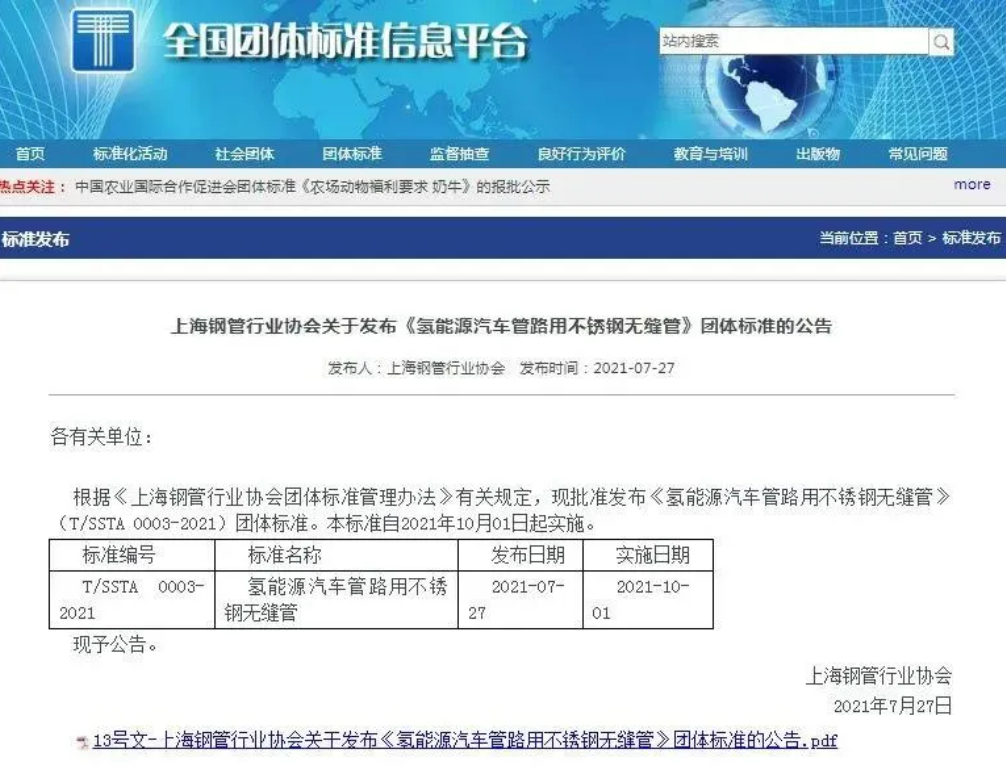This screenshot has width=1006, height=768.
Task: Click the magnifier search icon
Action: (x=941, y=41)
